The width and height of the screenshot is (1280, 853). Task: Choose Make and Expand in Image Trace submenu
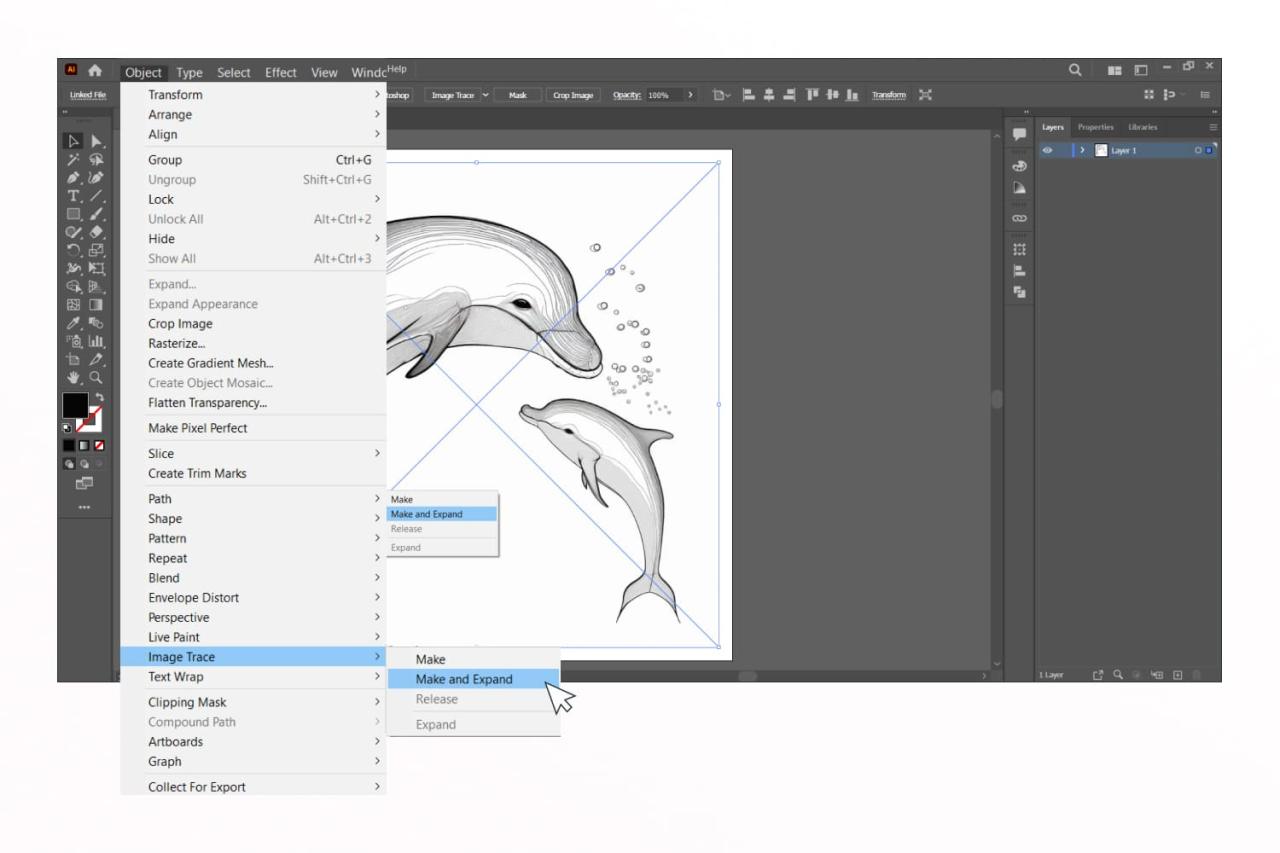(464, 679)
